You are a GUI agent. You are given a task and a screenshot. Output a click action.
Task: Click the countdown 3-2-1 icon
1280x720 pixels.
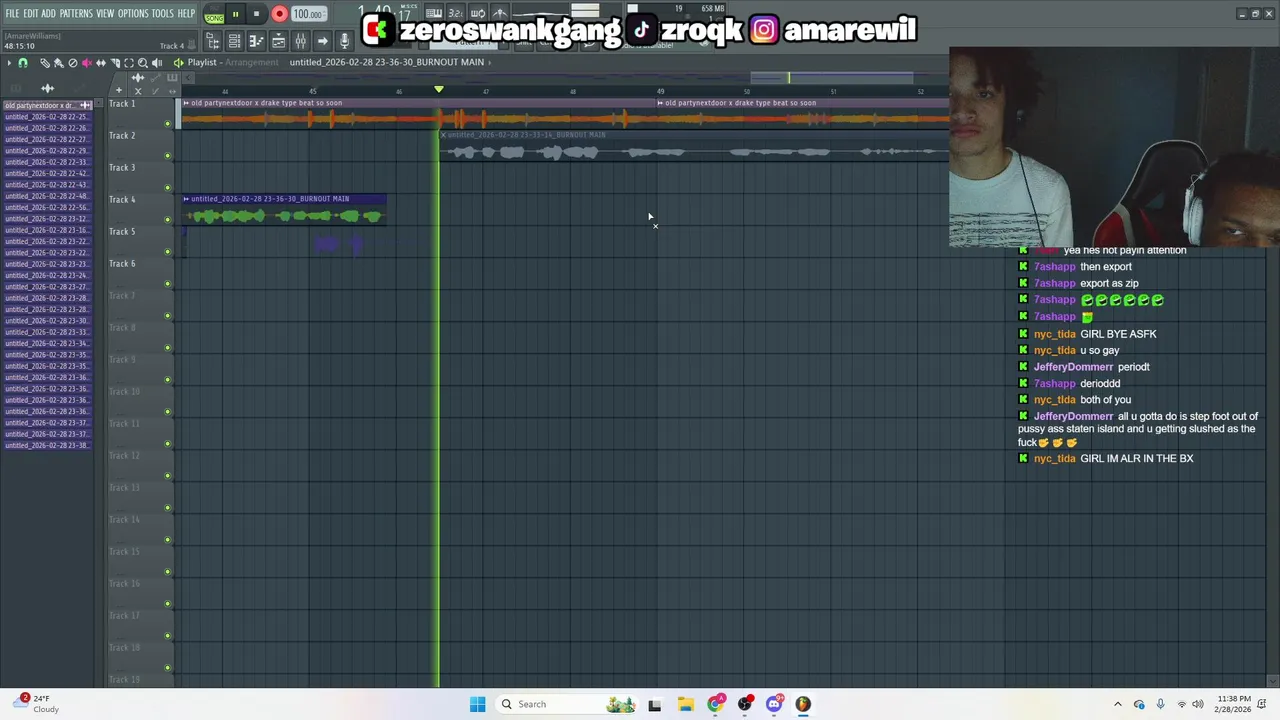click(x=455, y=13)
